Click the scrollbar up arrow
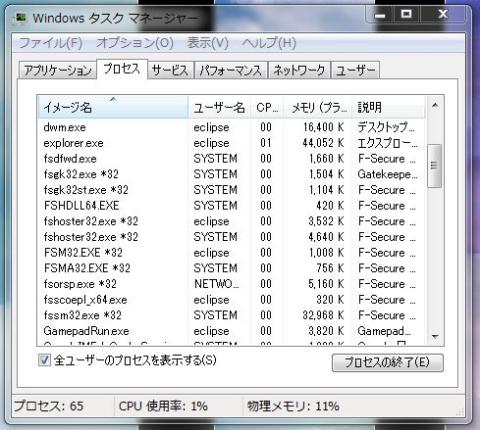The width and height of the screenshot is (480, 430). tap(435, 106)
